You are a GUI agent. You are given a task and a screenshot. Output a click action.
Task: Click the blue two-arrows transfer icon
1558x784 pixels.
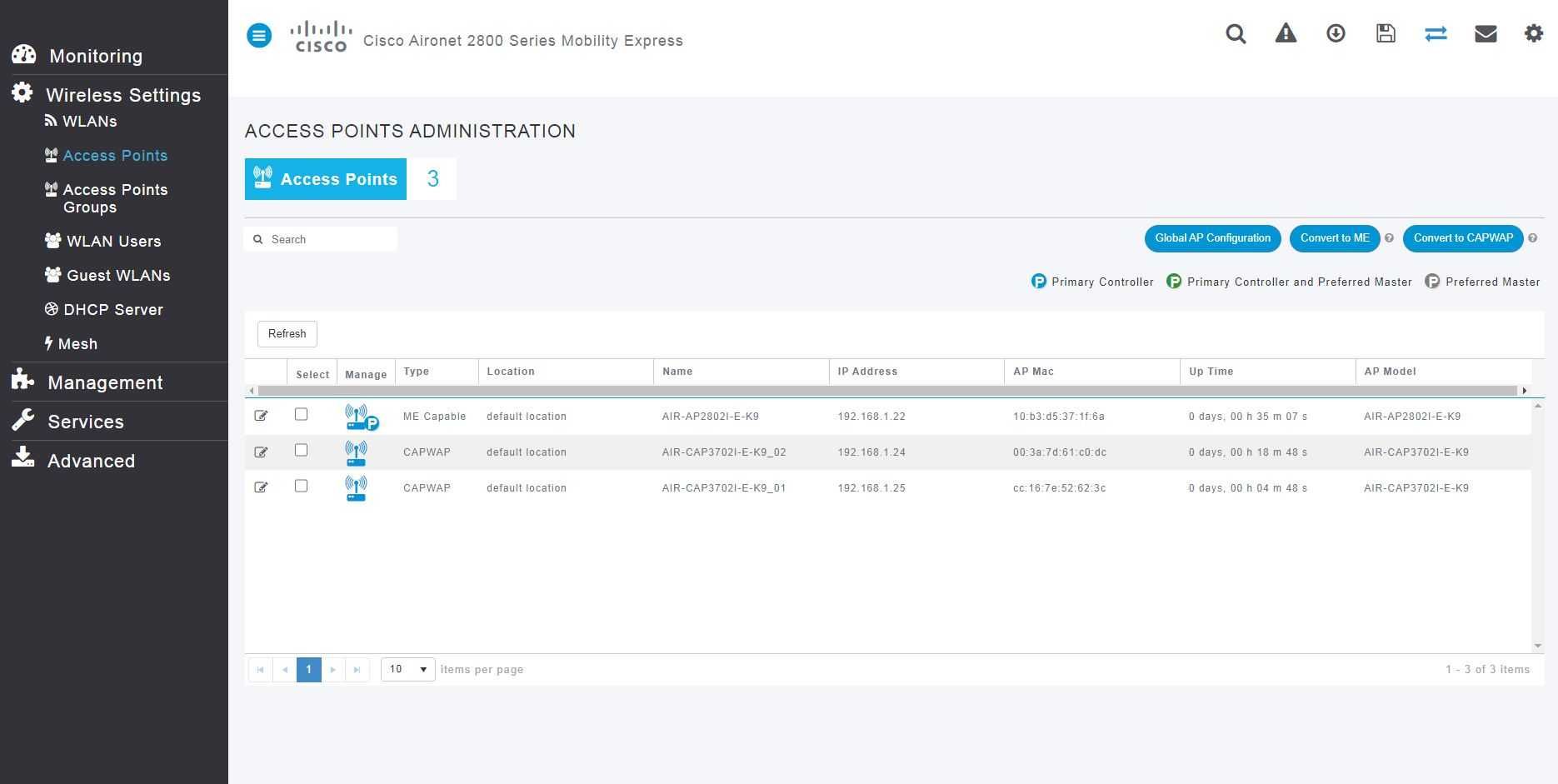coord(1436,33)
